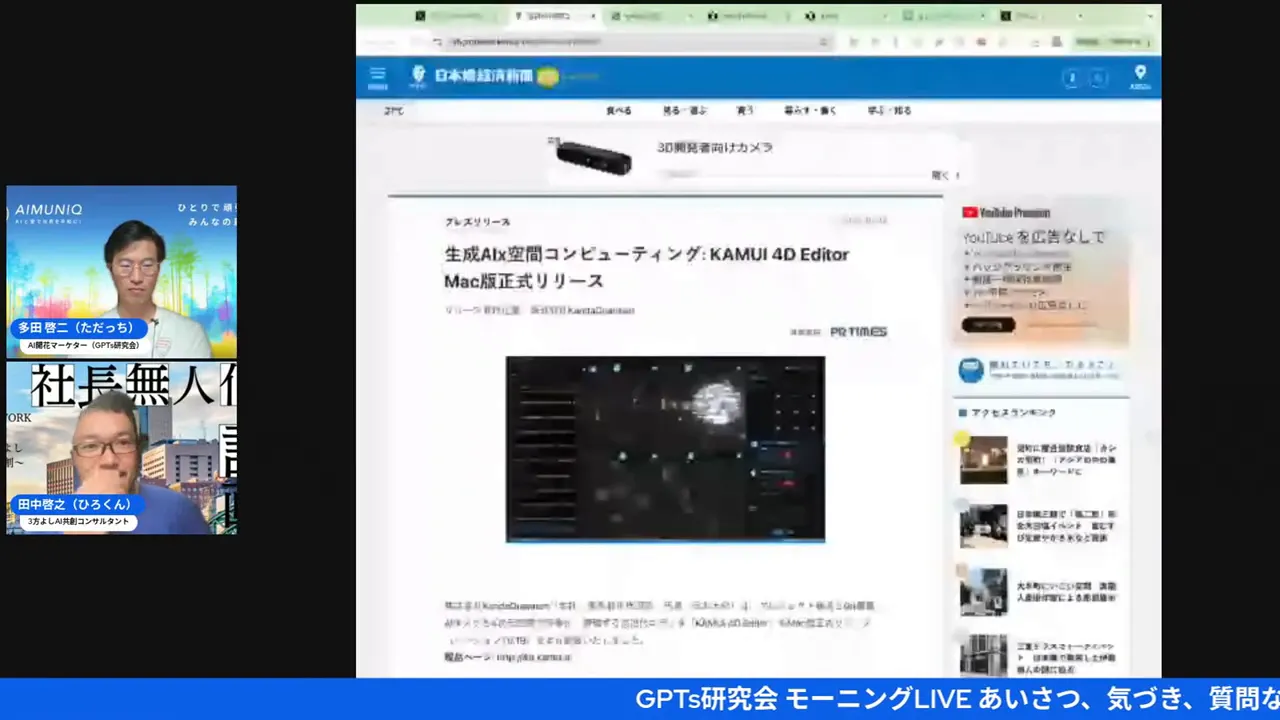
Task: Click the browser address bar
Action: [630, 42]
